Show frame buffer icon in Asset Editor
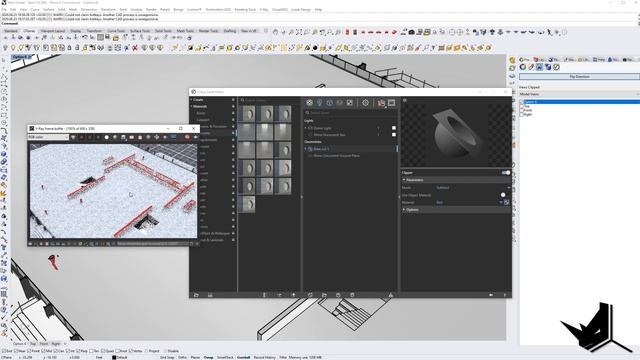Image resolution: width=640 pixels, height=360 pixels. 391,103
